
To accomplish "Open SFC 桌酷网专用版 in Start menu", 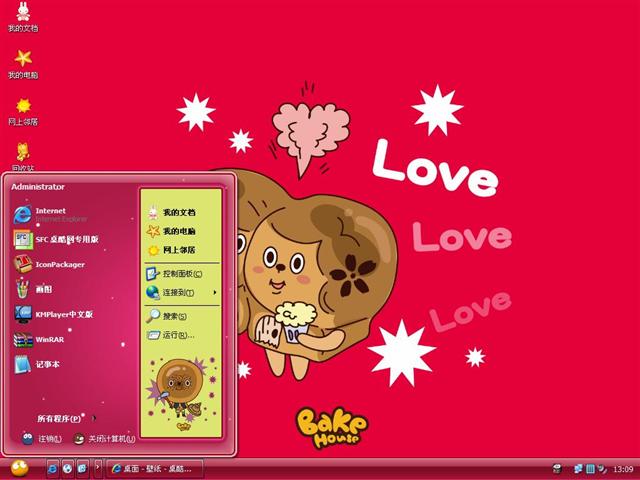I will [56, 240].
